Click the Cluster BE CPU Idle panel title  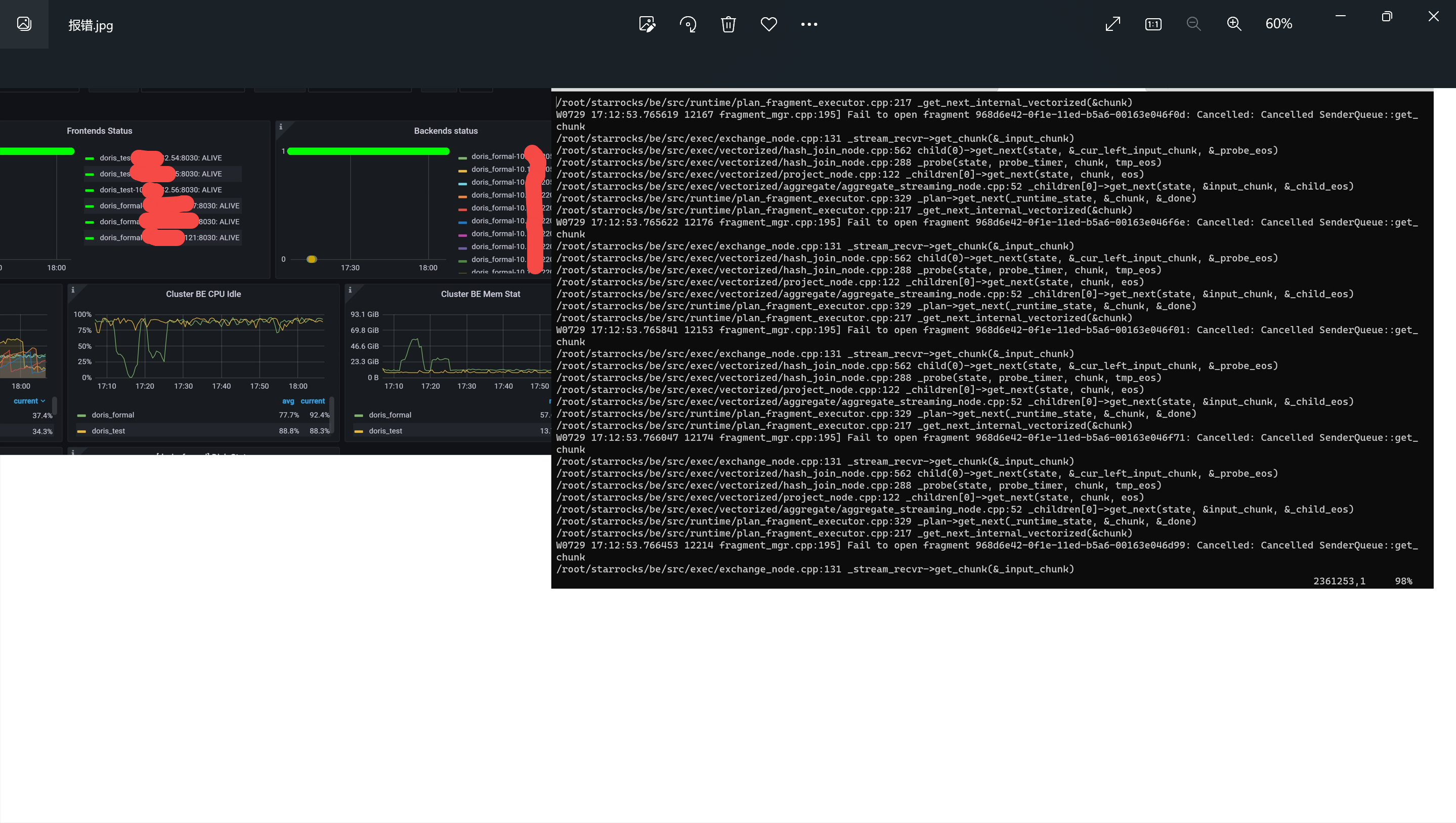click(203, 294)
